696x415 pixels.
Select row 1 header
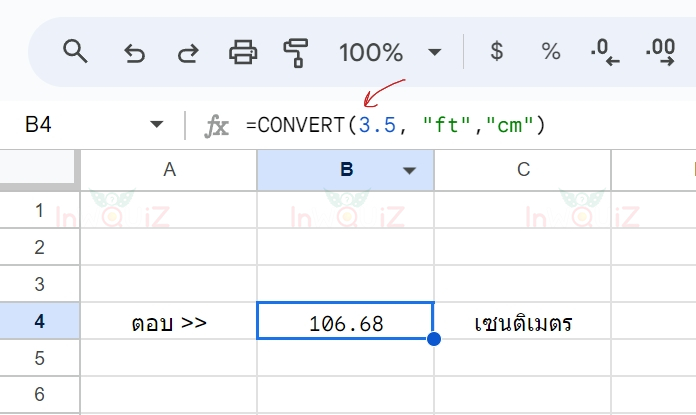[x=40, y=210]
